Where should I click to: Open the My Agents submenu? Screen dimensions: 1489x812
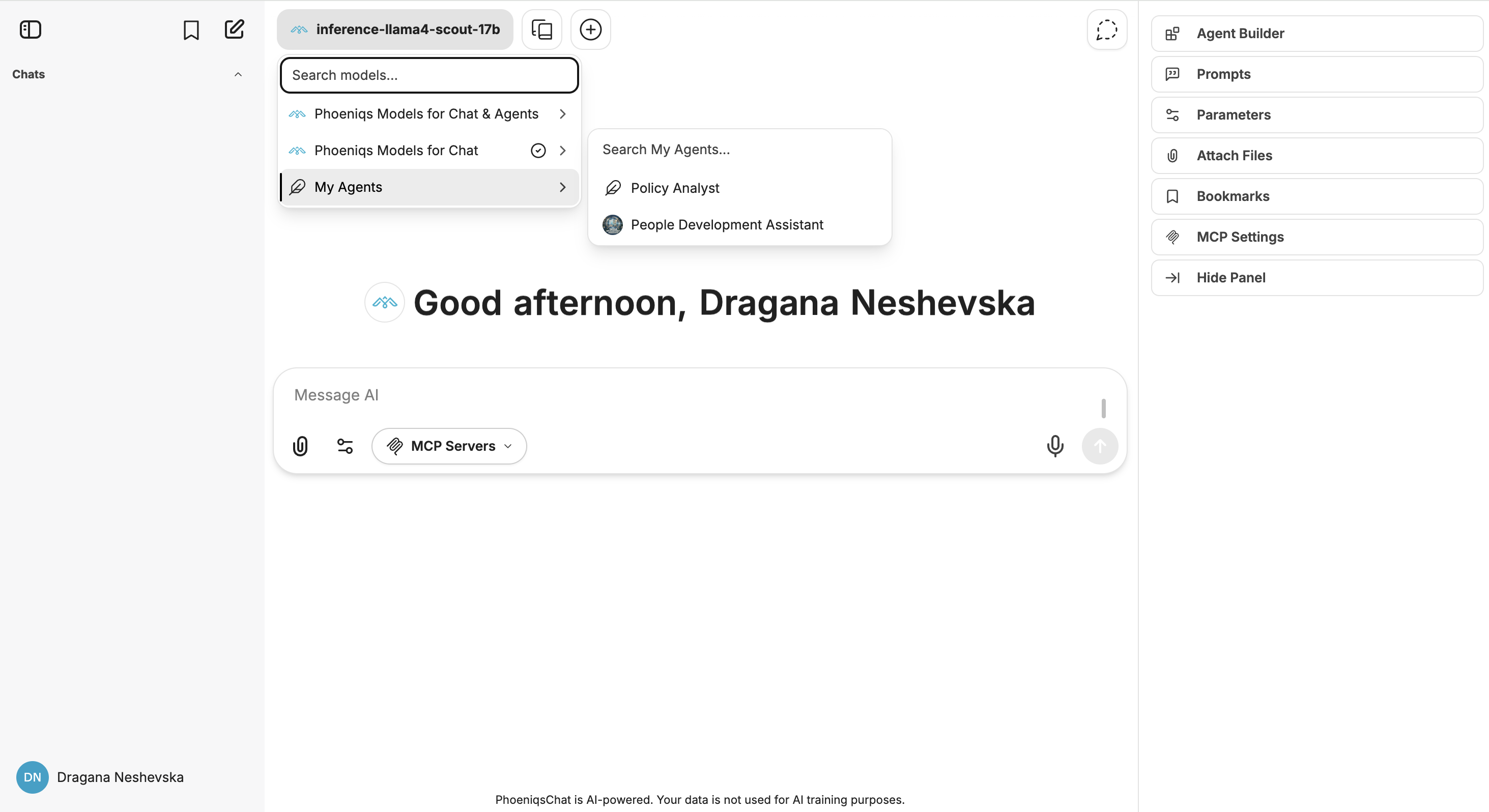tap(429, 187)
